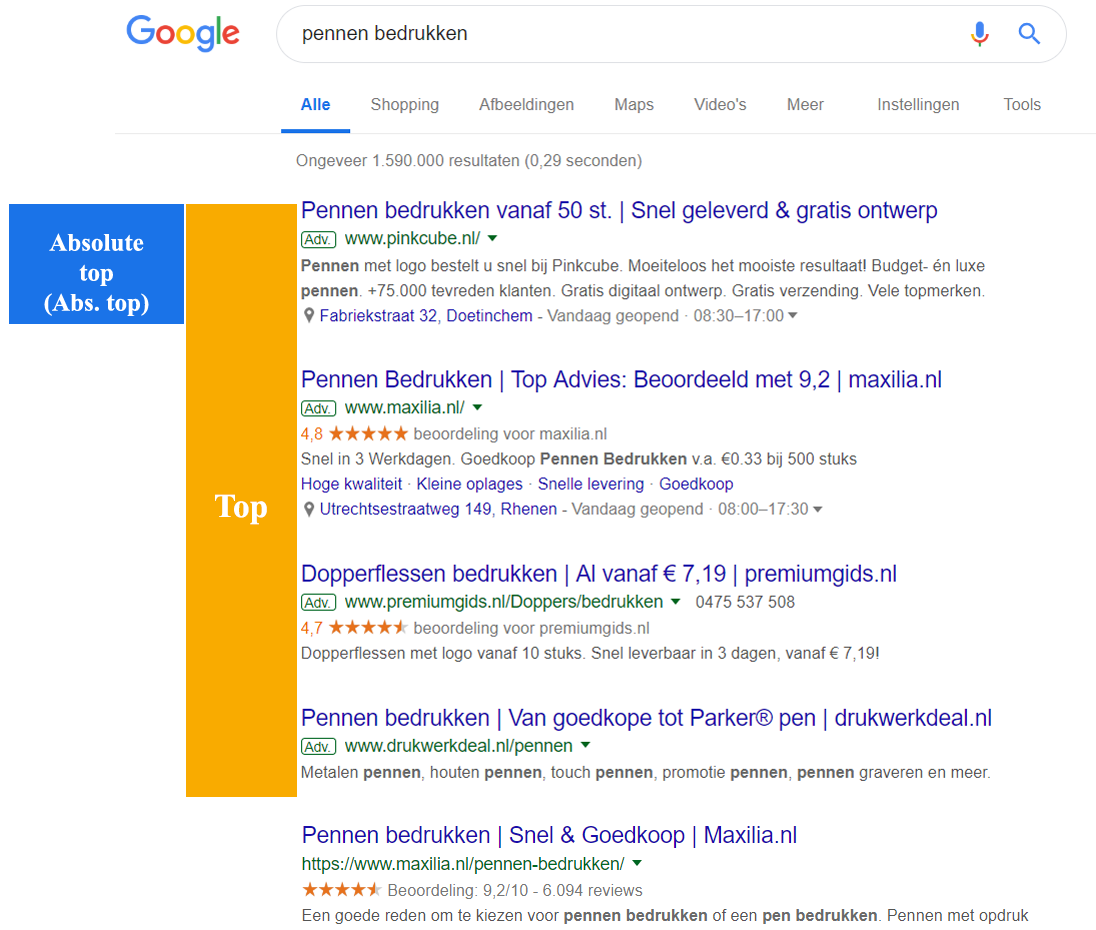This screenshot has width=1096, height=930.
Task: Expand dropdown next to www.premiumgids.nl/Doppers/bedrukken
Action: click(675, 602)
